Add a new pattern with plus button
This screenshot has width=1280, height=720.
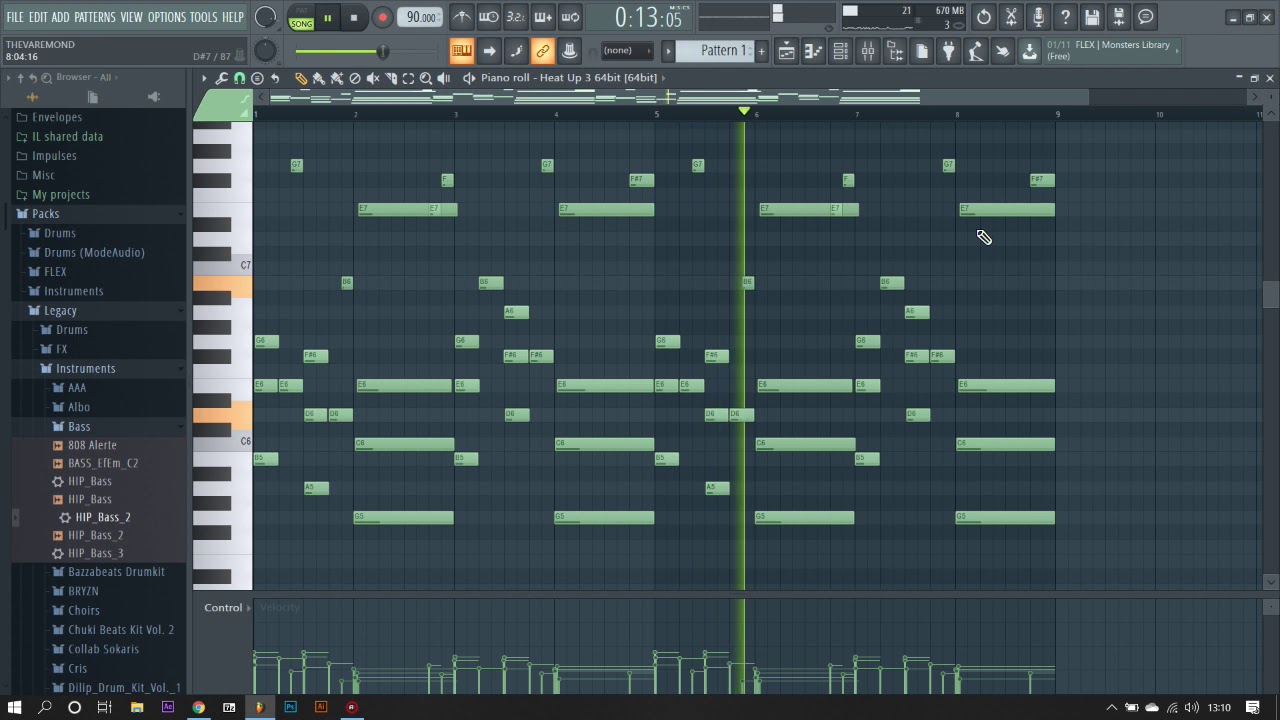pos(761,51)
